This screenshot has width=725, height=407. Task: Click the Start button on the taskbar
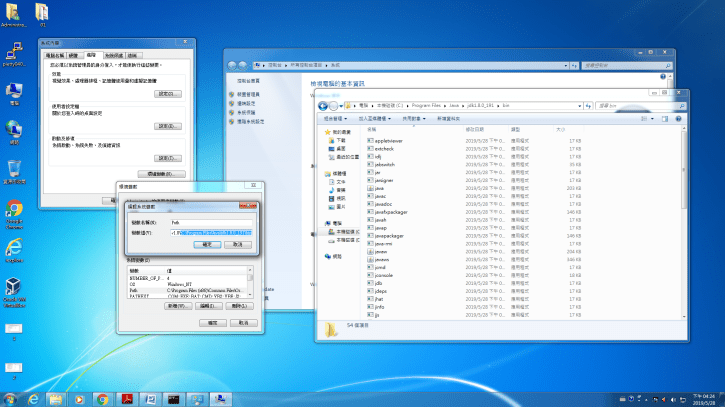click(x=10, y=397)
